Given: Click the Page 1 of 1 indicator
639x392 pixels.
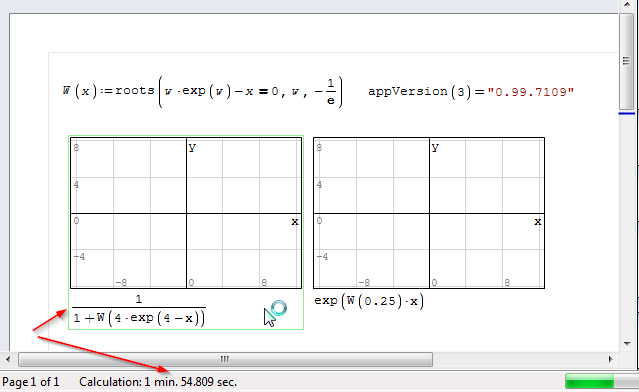Looking at the screenshot, I should [31, 382].
